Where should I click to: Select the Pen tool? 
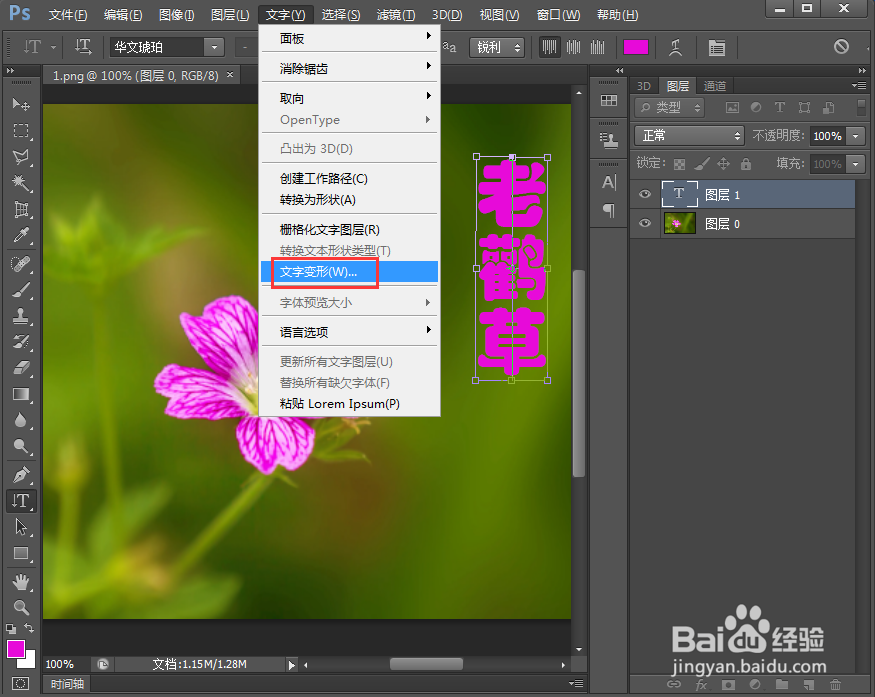pos(22,473)
